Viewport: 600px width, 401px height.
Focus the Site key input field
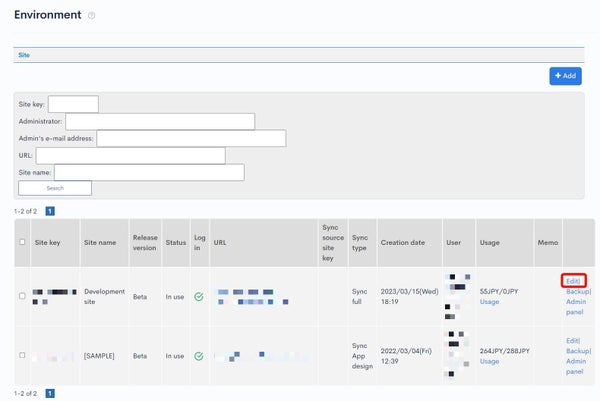pos(73,104)
